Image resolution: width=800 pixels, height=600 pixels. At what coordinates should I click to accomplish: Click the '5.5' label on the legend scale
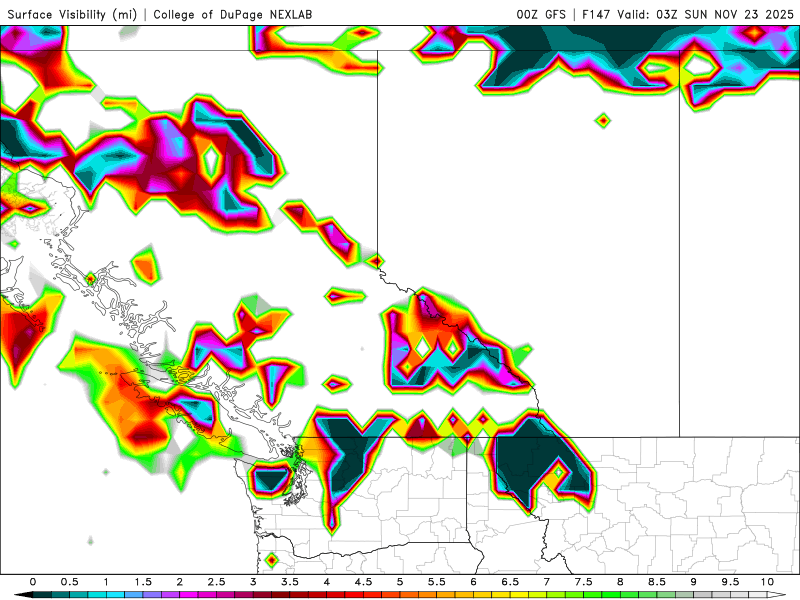click(x=437, y=582)
